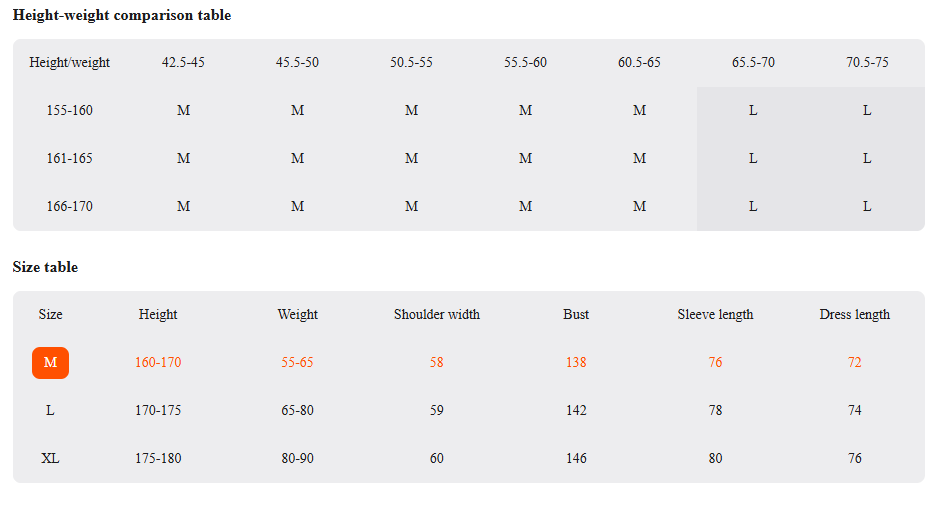Click the Height/weight corner header cell
This screenshot has width=948, height=505.
(x=70, y=62)
